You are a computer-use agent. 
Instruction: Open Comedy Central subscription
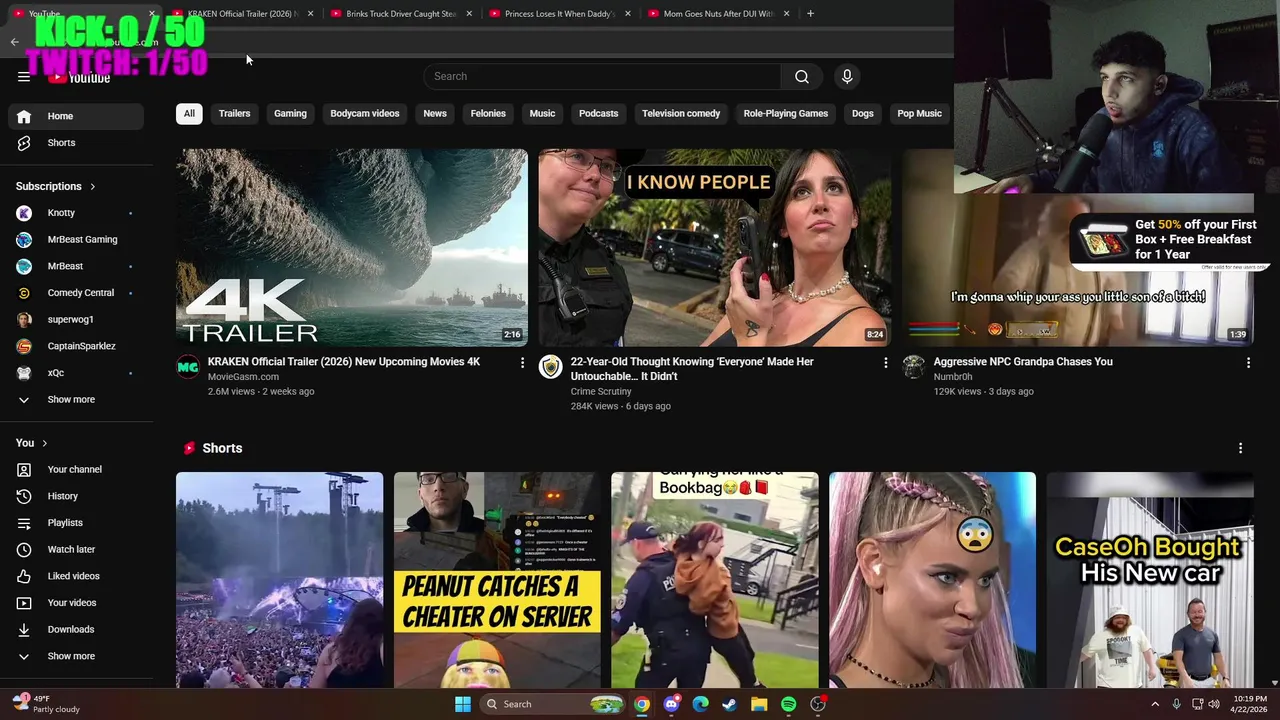pos(76,293)
